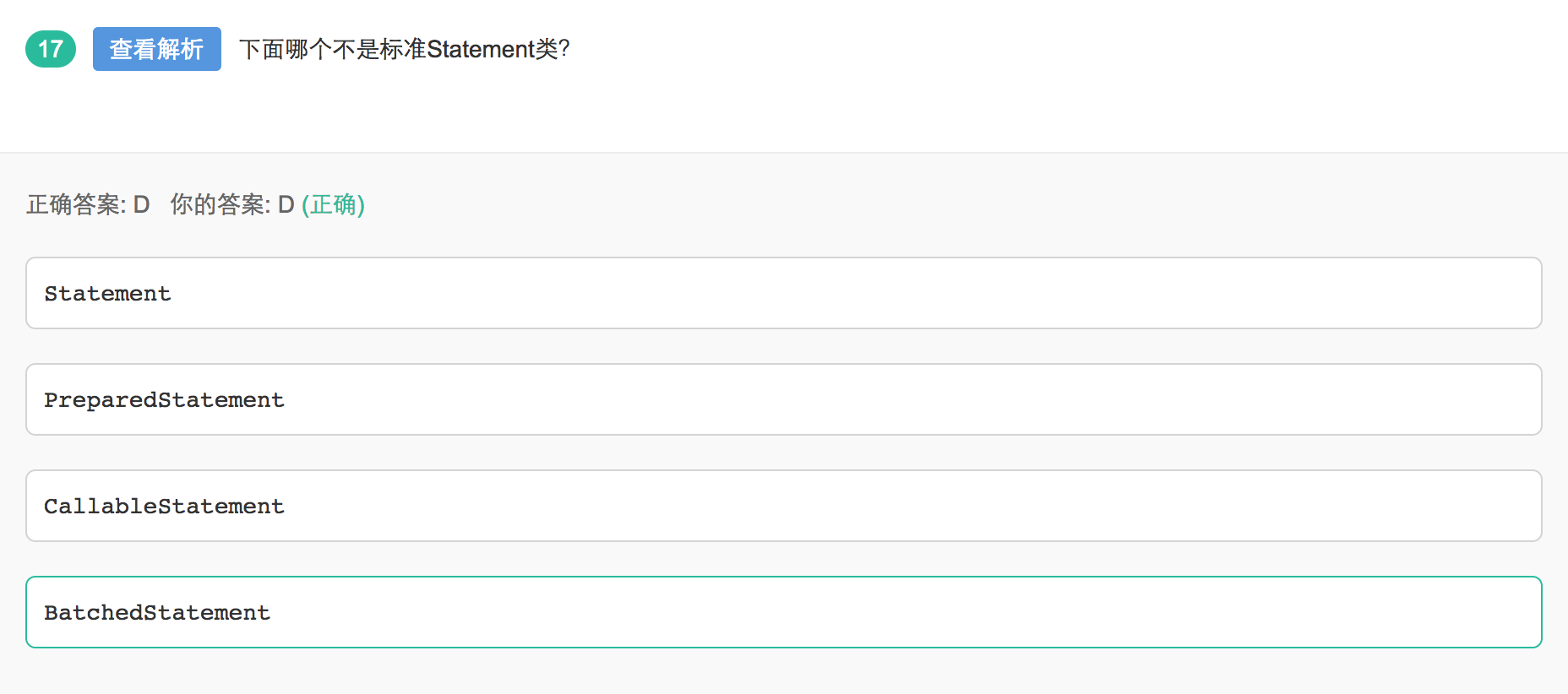
Task: Choose the PreparedStatement answer option
Action: coord(783,399)
